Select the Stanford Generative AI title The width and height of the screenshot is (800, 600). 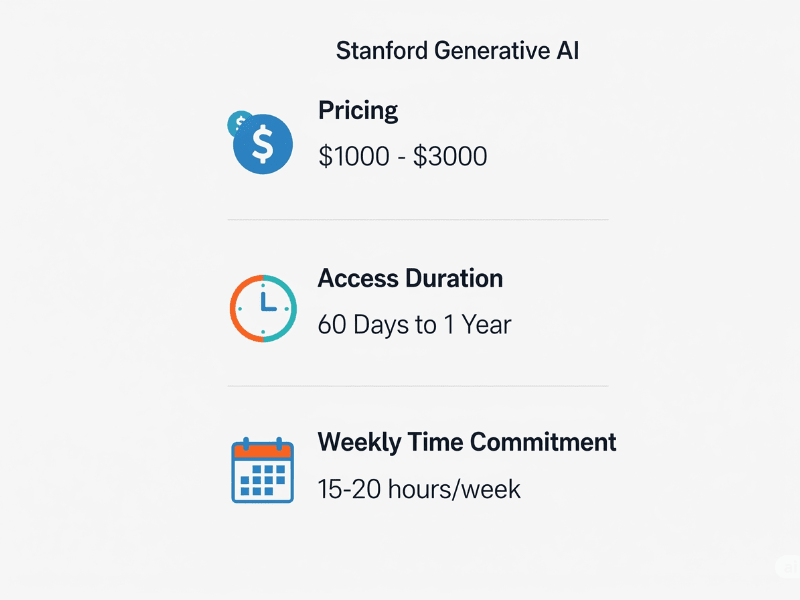click(x=457, y=51)
